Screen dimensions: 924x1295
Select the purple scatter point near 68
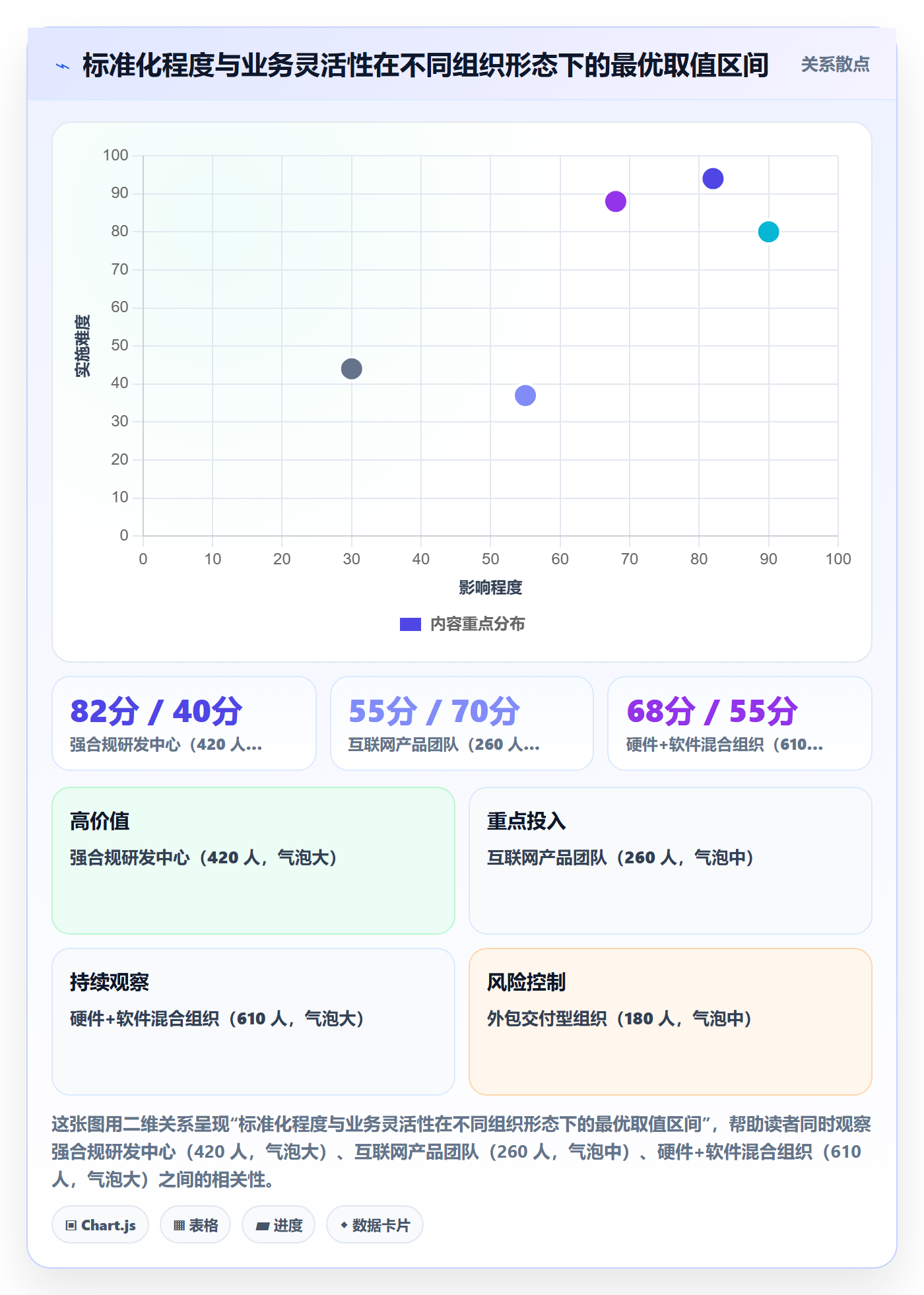(616, 201)
